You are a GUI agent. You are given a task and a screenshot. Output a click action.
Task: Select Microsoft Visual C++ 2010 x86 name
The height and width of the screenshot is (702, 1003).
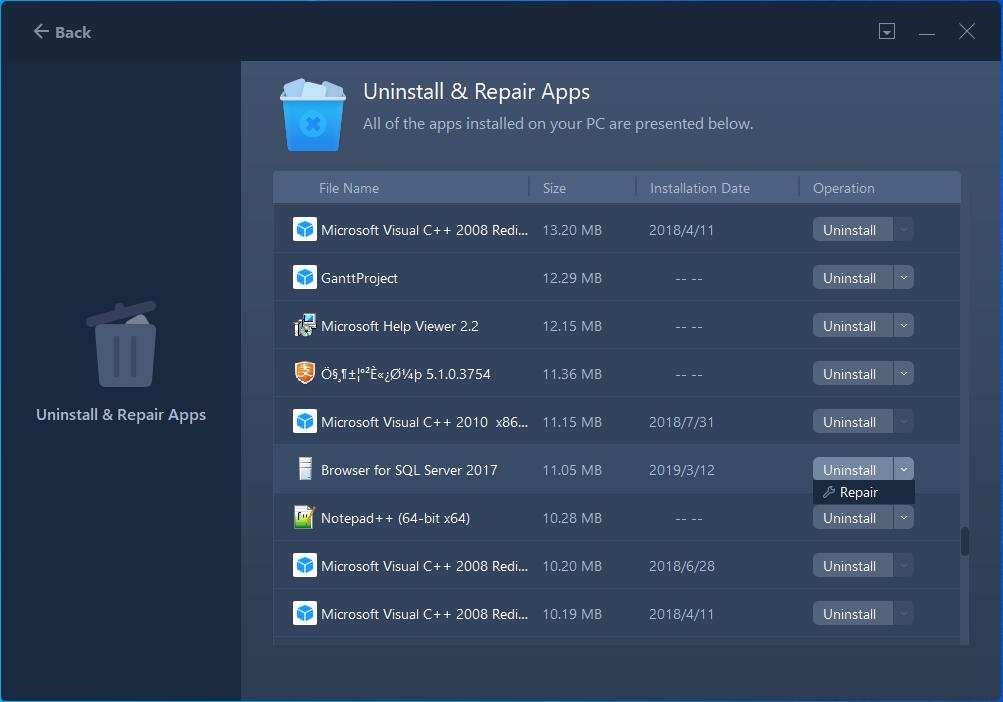(424, 422)
